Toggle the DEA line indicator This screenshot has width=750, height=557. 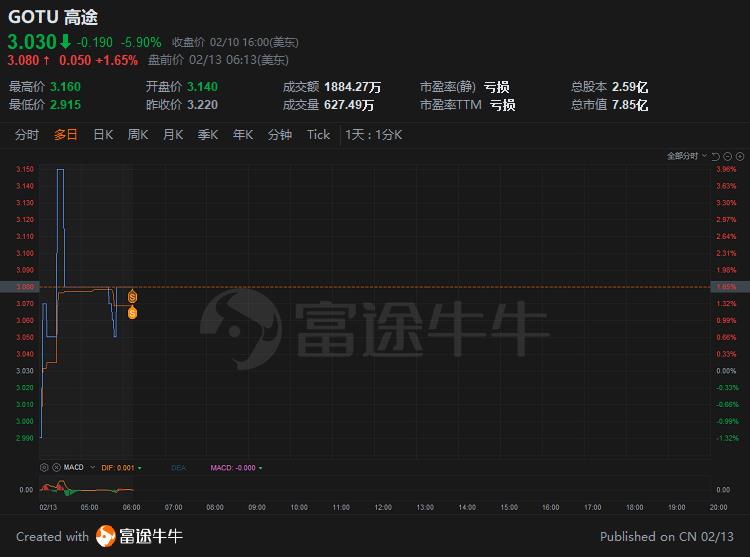point(178,468)
